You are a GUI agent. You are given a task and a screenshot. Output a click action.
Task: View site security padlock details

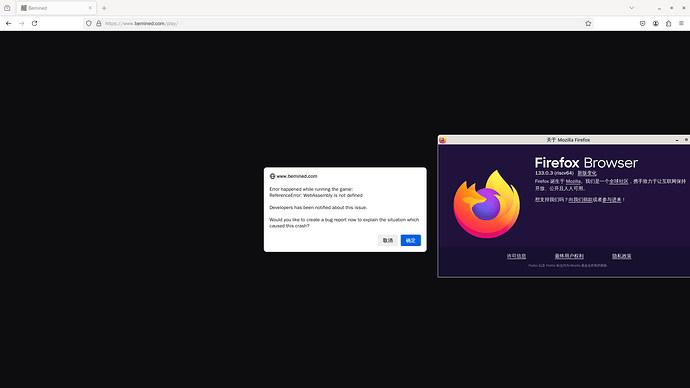99,23
